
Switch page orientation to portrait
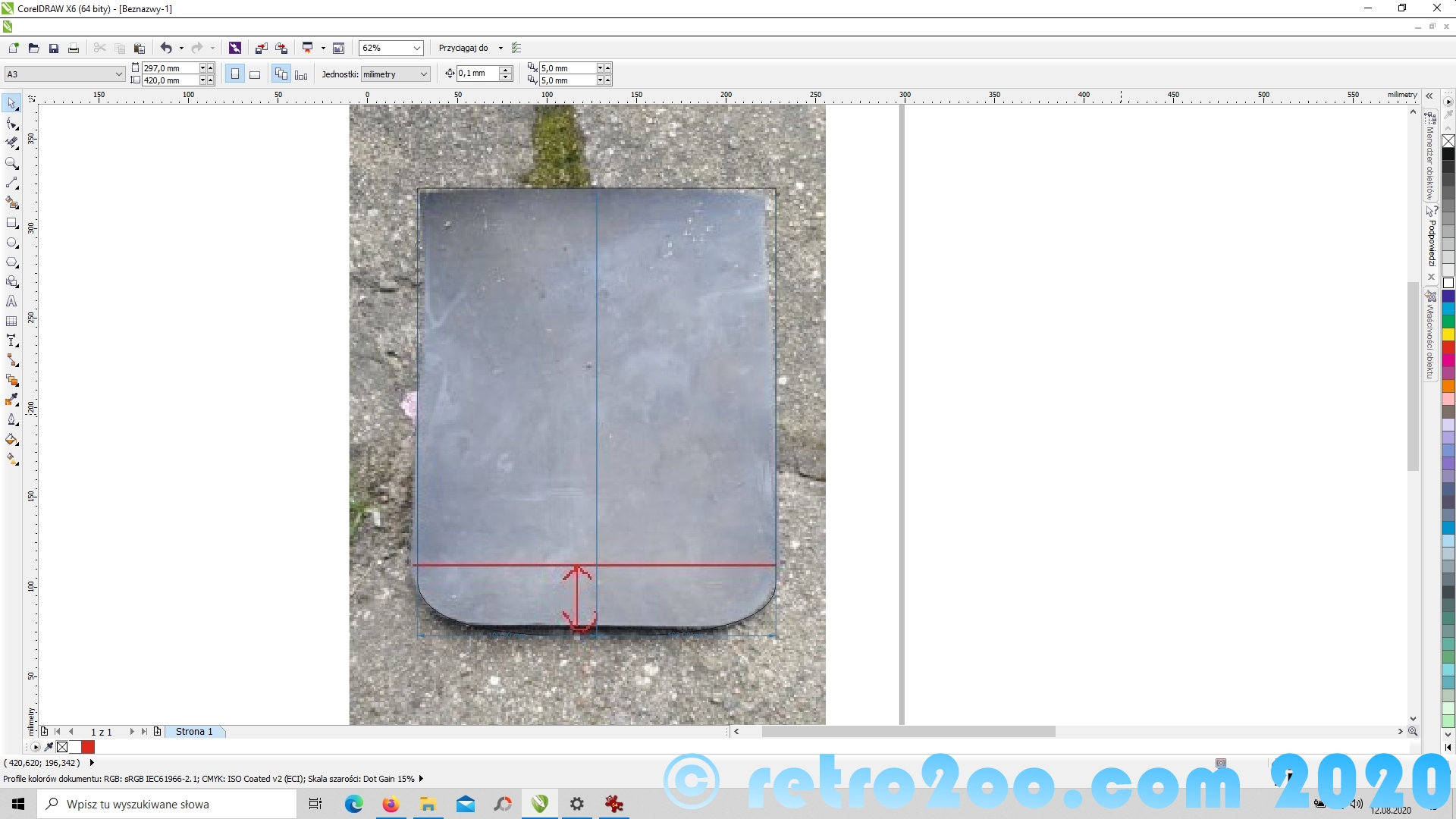click(x=235, y=74)
